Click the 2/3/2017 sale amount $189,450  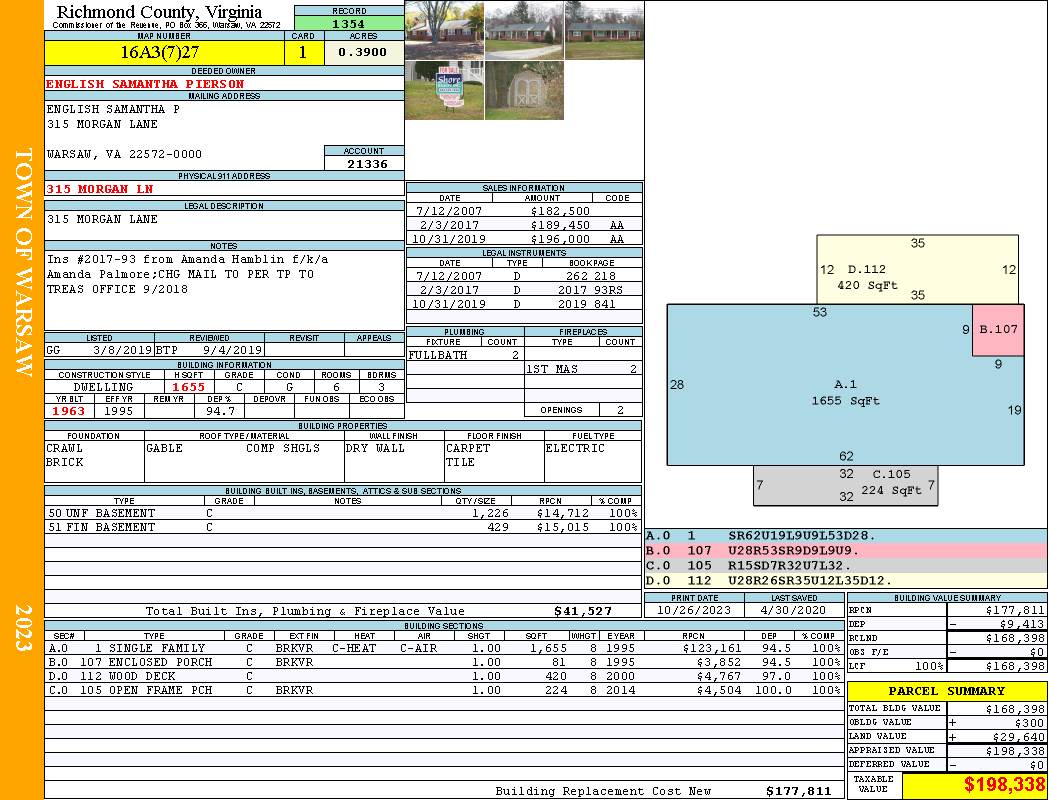pyautogui.click(x=560, y=225)
